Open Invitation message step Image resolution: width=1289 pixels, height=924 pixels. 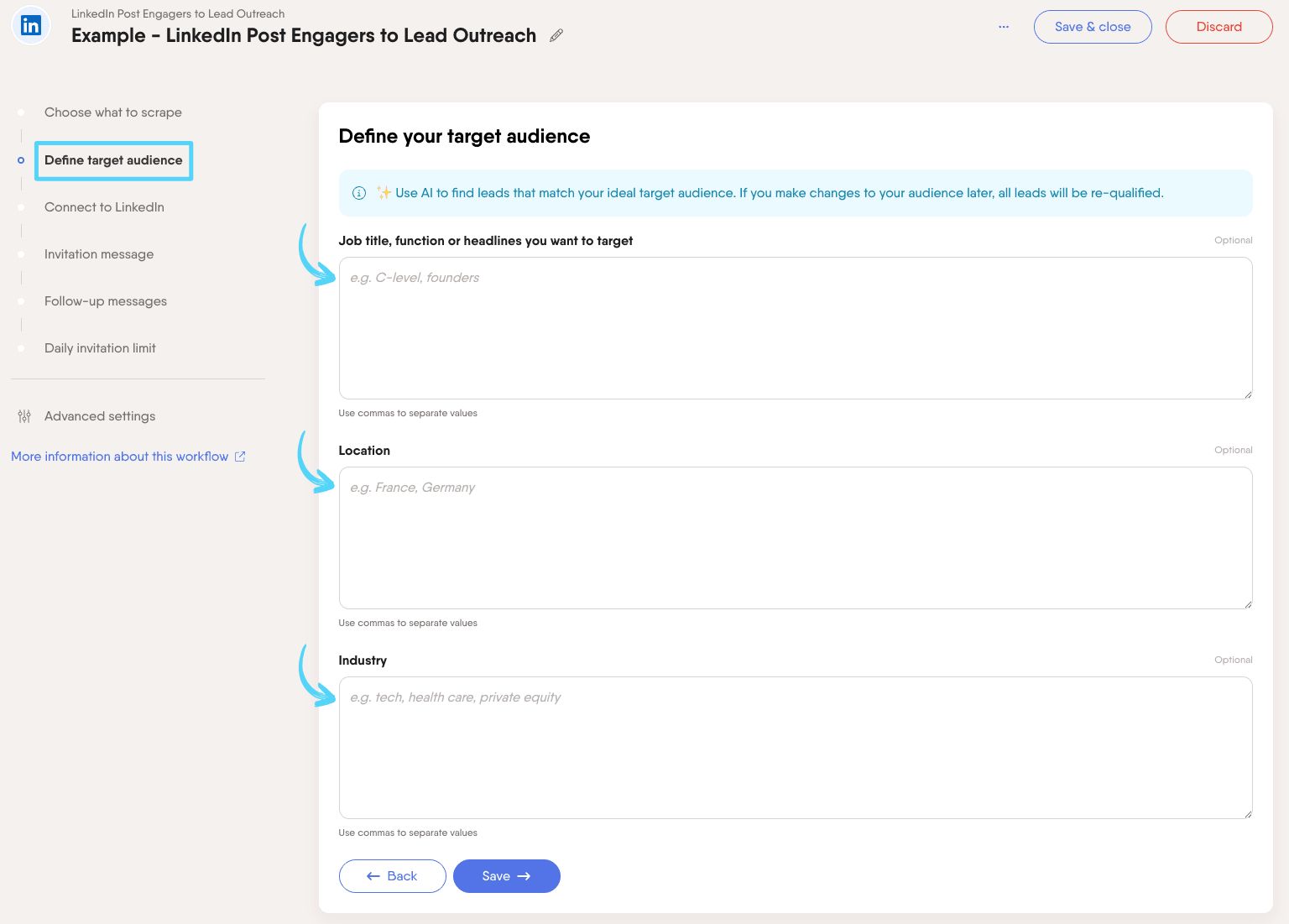point(99,254)
